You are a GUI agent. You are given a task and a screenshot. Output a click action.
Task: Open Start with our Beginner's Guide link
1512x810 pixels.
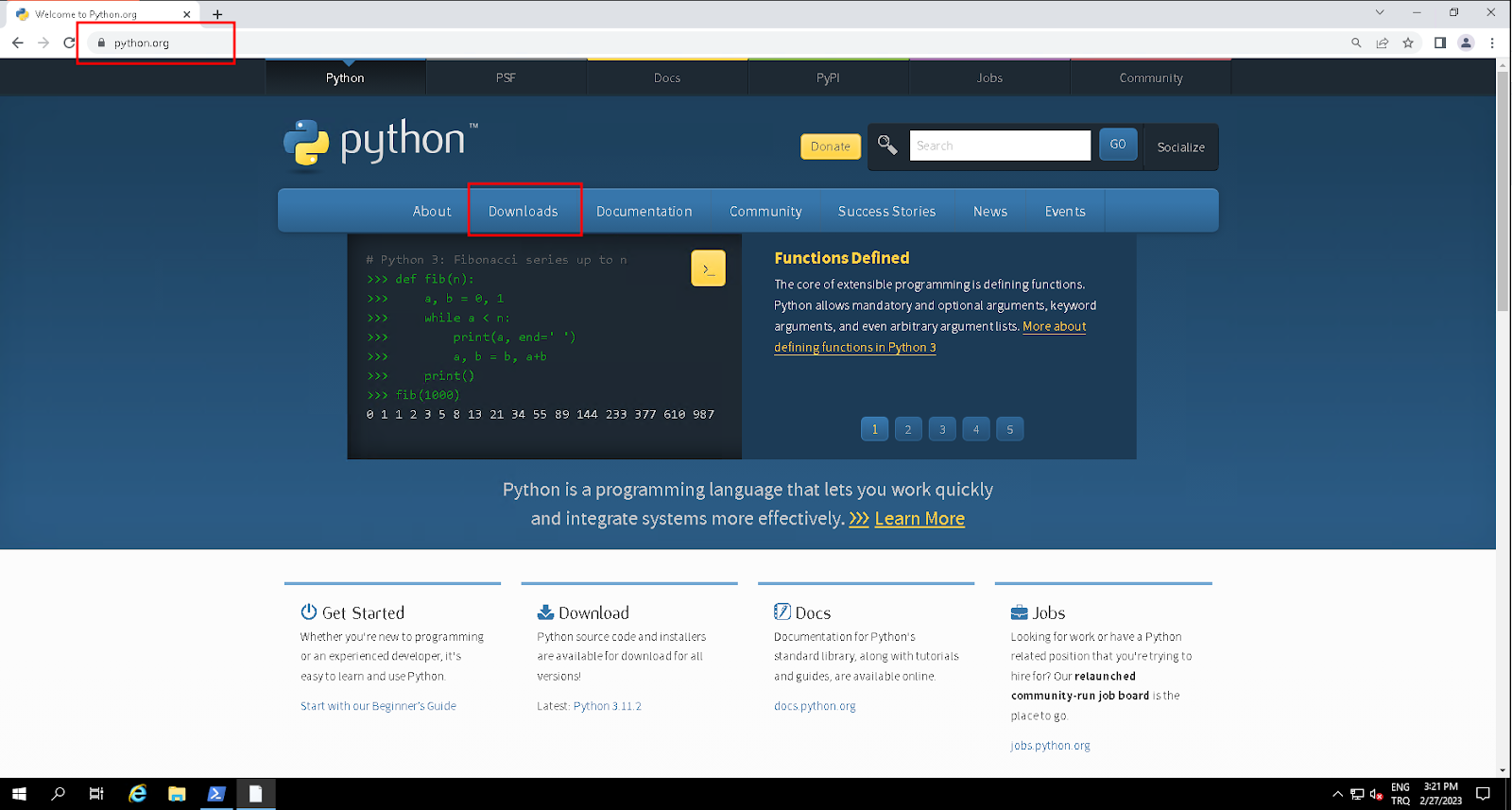click(x=378, y=706)
